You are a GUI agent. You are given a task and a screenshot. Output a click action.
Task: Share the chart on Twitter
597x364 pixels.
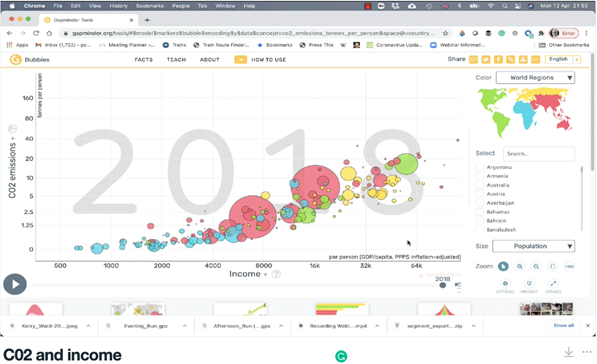(486, 59)
